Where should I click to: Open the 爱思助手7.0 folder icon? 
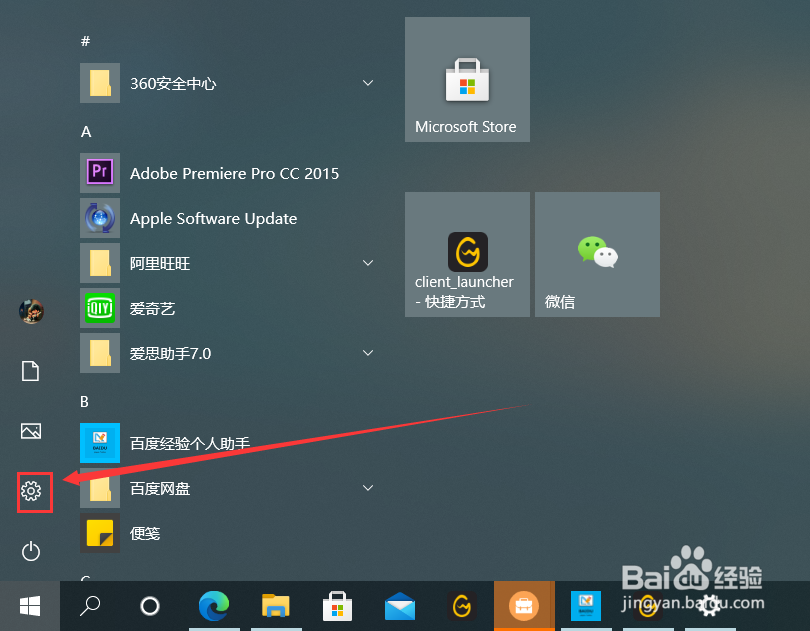click(100, 353)
